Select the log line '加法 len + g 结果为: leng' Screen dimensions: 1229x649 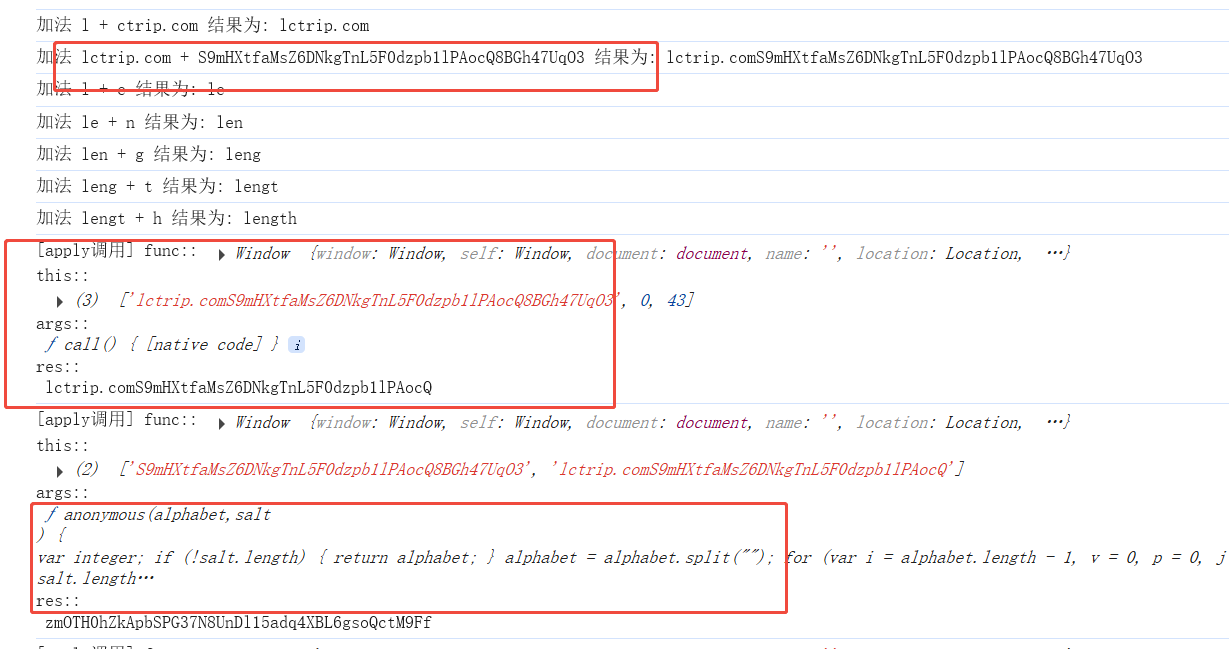coord(149,154)
